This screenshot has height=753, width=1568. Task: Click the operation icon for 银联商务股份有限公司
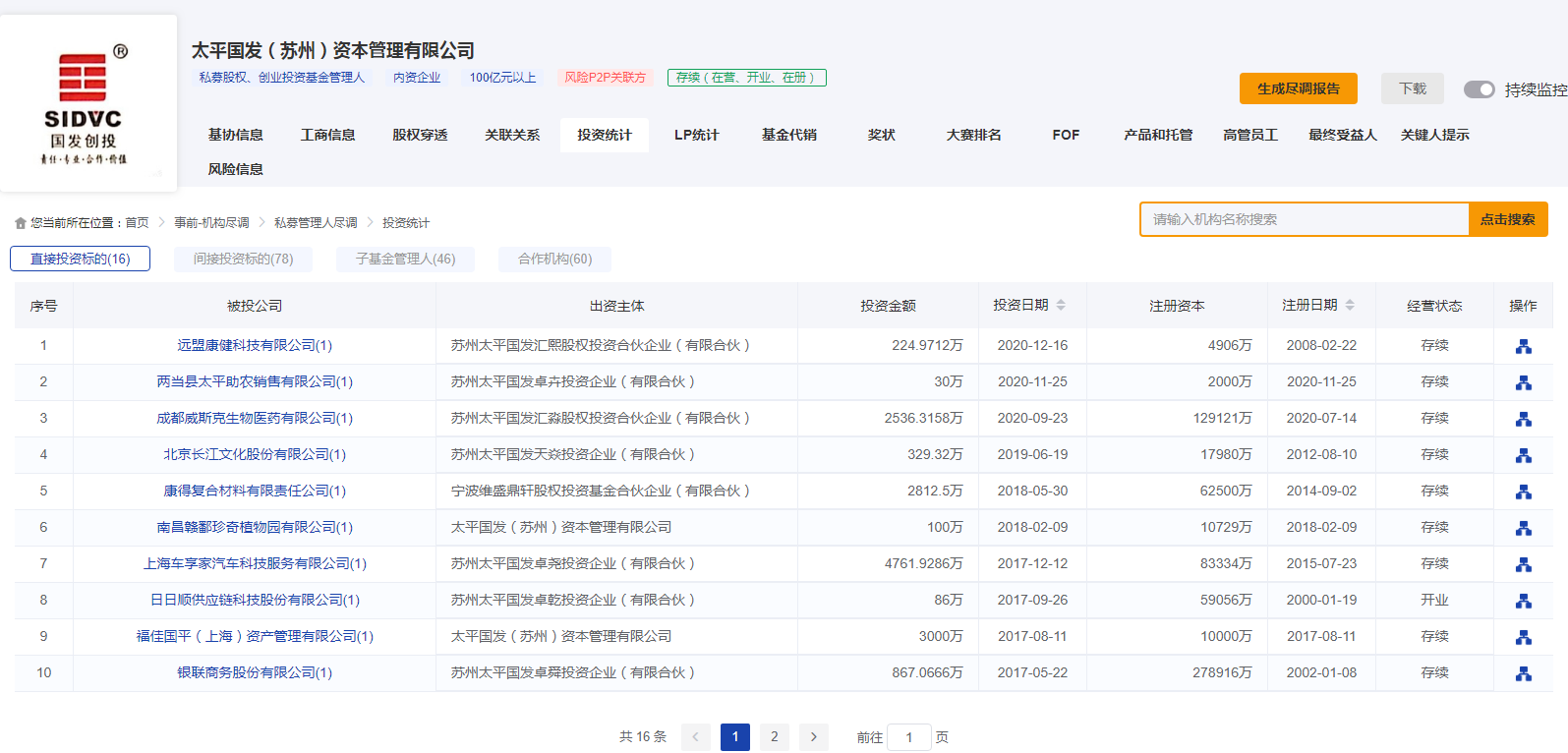click(x=1523, y=673)
